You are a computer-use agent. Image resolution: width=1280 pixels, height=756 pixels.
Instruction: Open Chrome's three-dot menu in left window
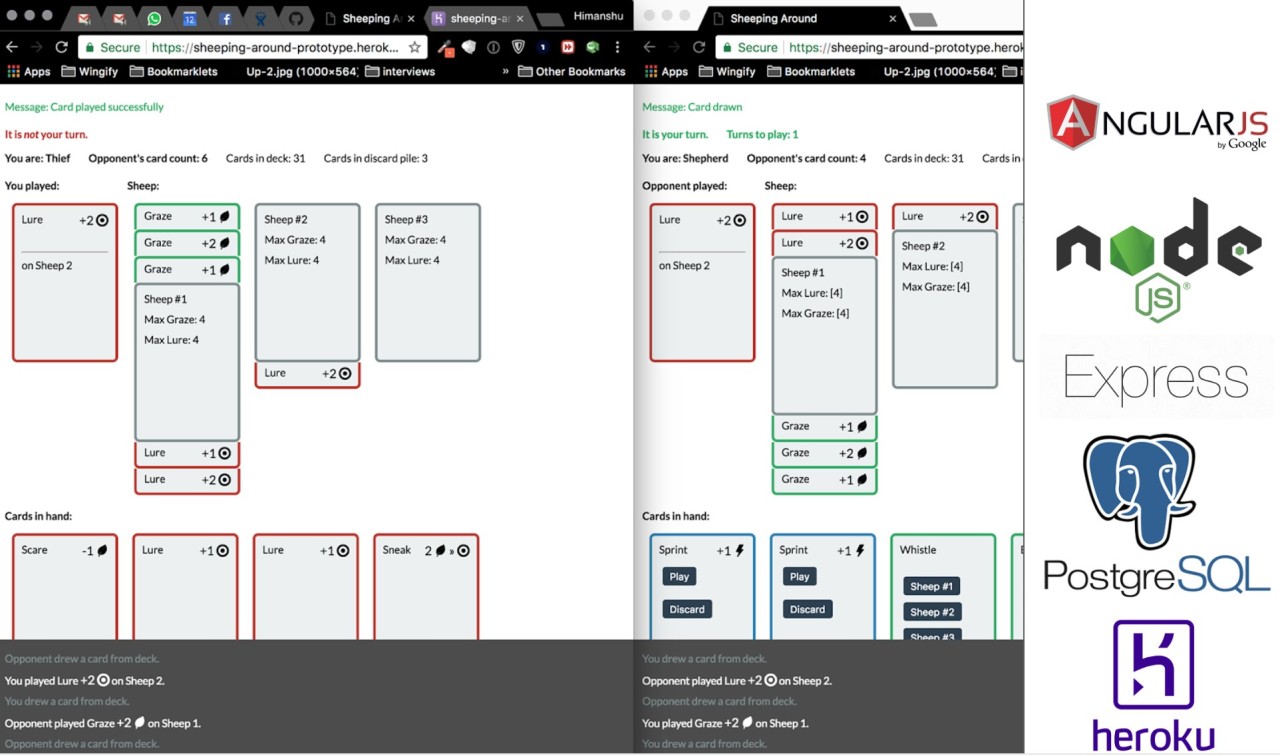(x=617, y=47)
